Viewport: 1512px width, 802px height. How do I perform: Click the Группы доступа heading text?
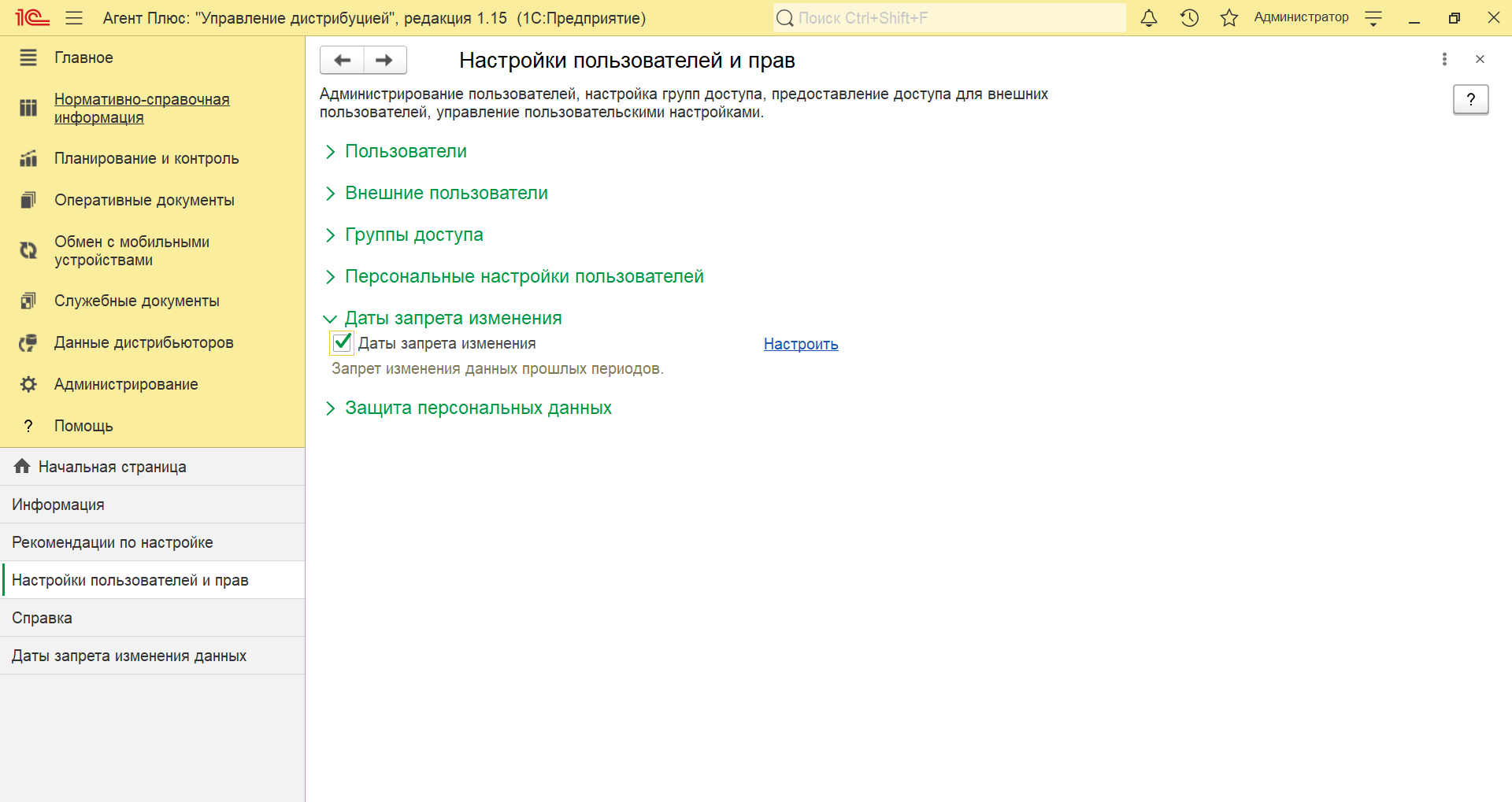413,235
